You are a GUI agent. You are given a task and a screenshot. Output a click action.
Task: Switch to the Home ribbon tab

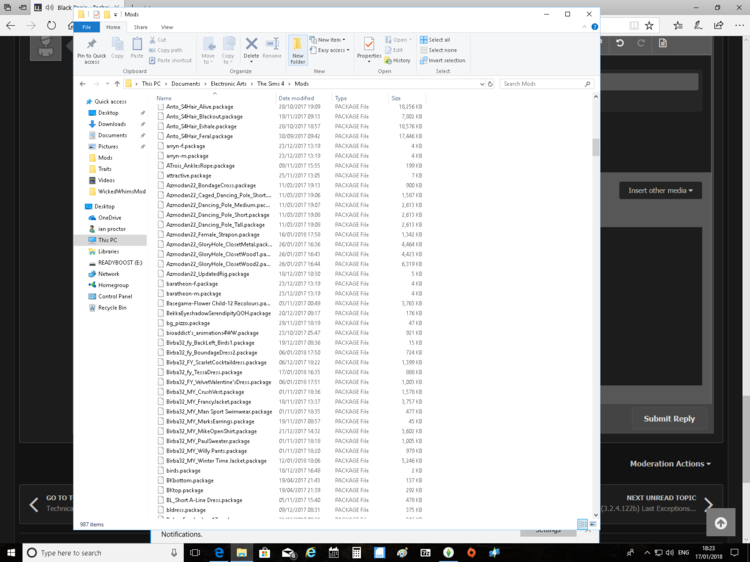click(113, 27)
